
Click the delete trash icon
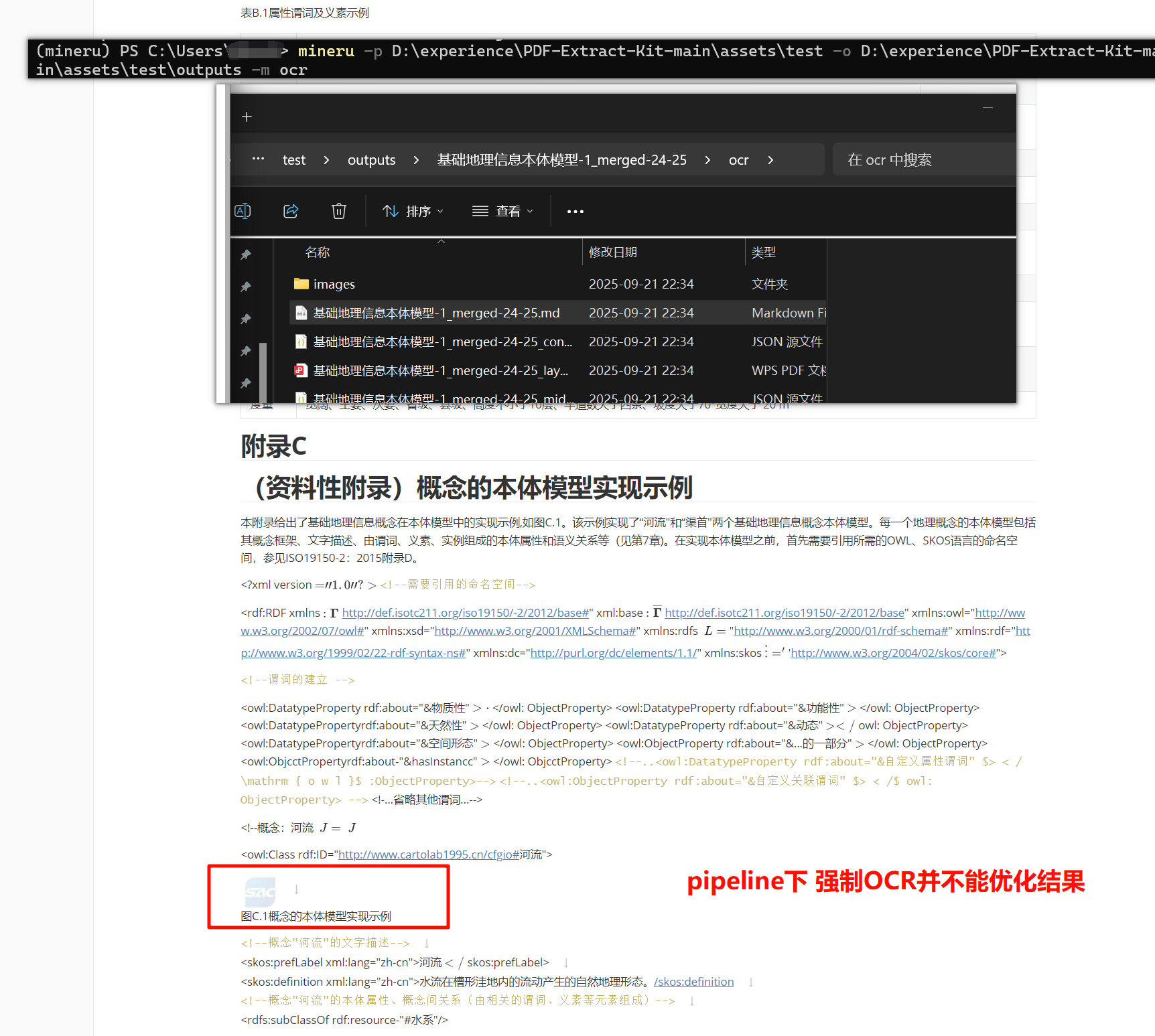point(339,211)
